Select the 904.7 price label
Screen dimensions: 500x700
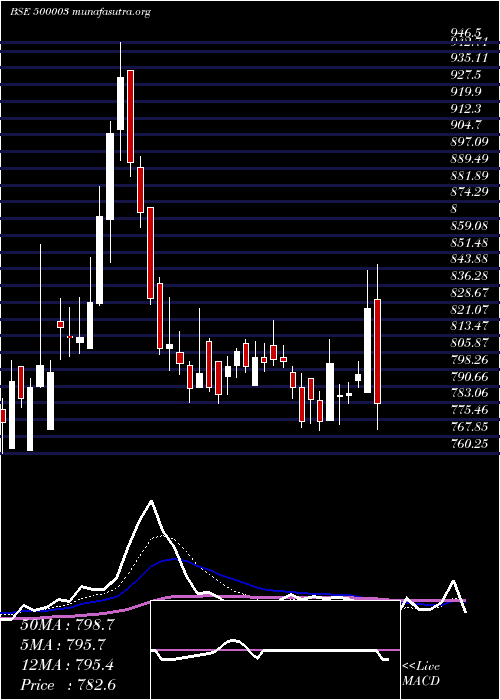466,125
